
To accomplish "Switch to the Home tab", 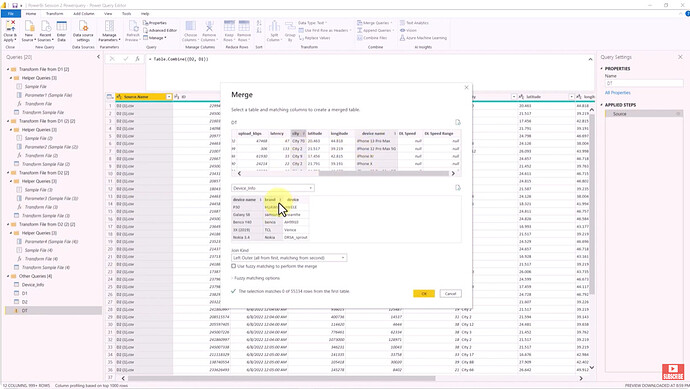I will click(31, 14).
